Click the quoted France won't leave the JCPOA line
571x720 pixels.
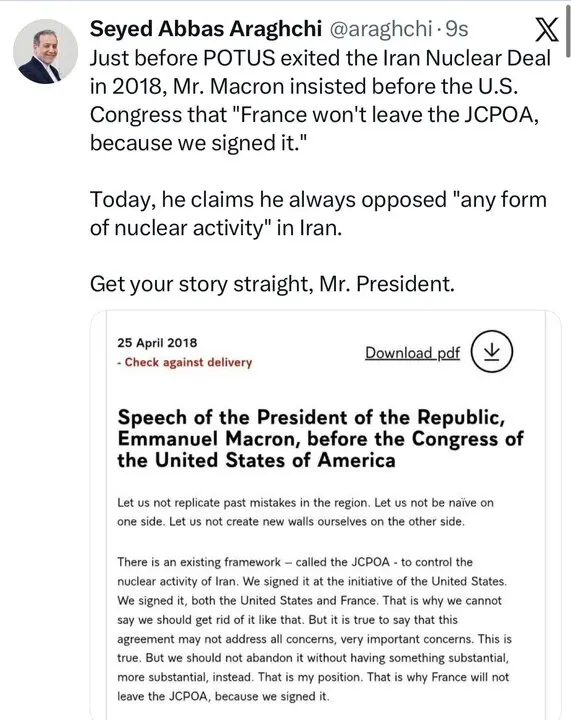[x=314, y=115]
